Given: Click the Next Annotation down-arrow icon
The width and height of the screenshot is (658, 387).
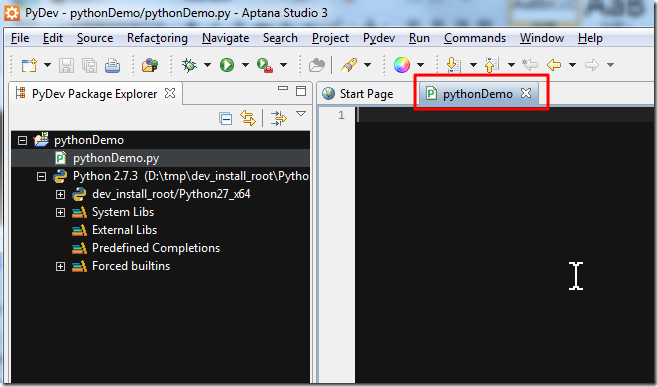Looking at the screenshot, I should pos(454,65).
